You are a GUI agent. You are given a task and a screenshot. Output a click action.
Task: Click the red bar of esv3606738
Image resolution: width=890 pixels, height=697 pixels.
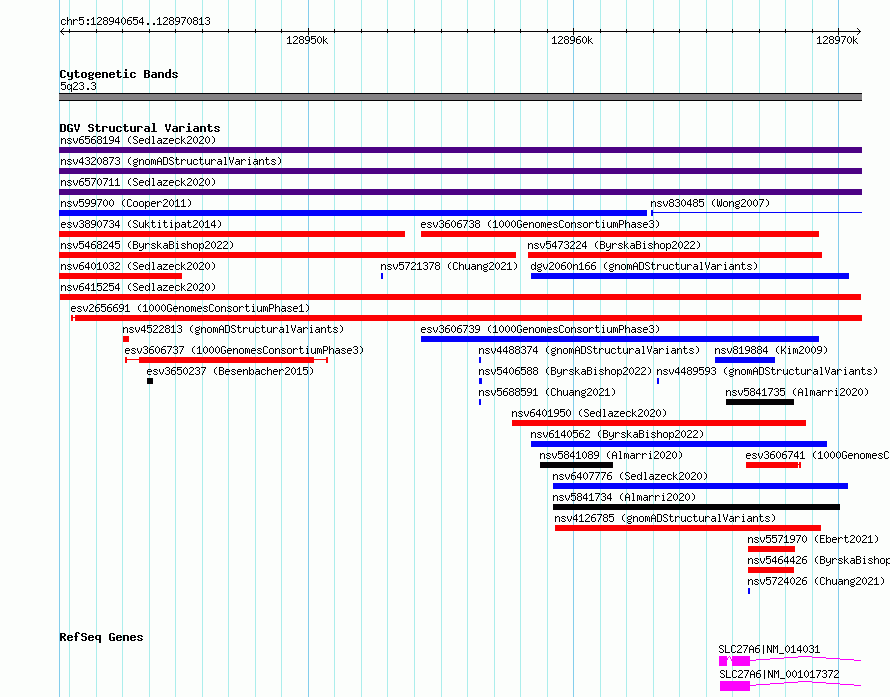click(x=620, y=234)
